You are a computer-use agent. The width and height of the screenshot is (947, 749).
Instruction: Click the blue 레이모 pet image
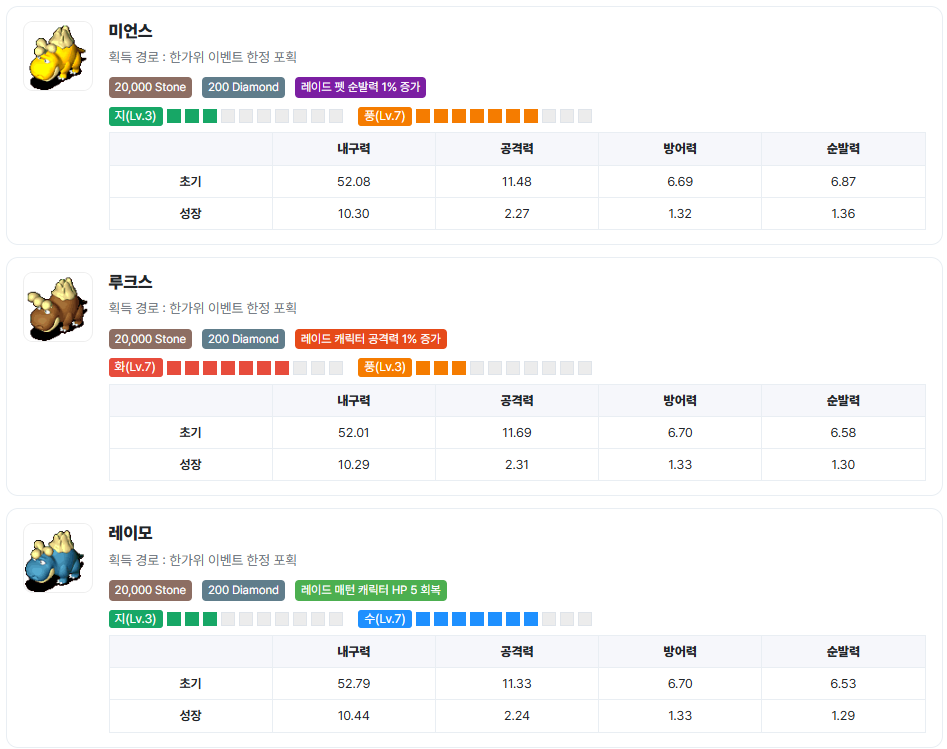58,558
